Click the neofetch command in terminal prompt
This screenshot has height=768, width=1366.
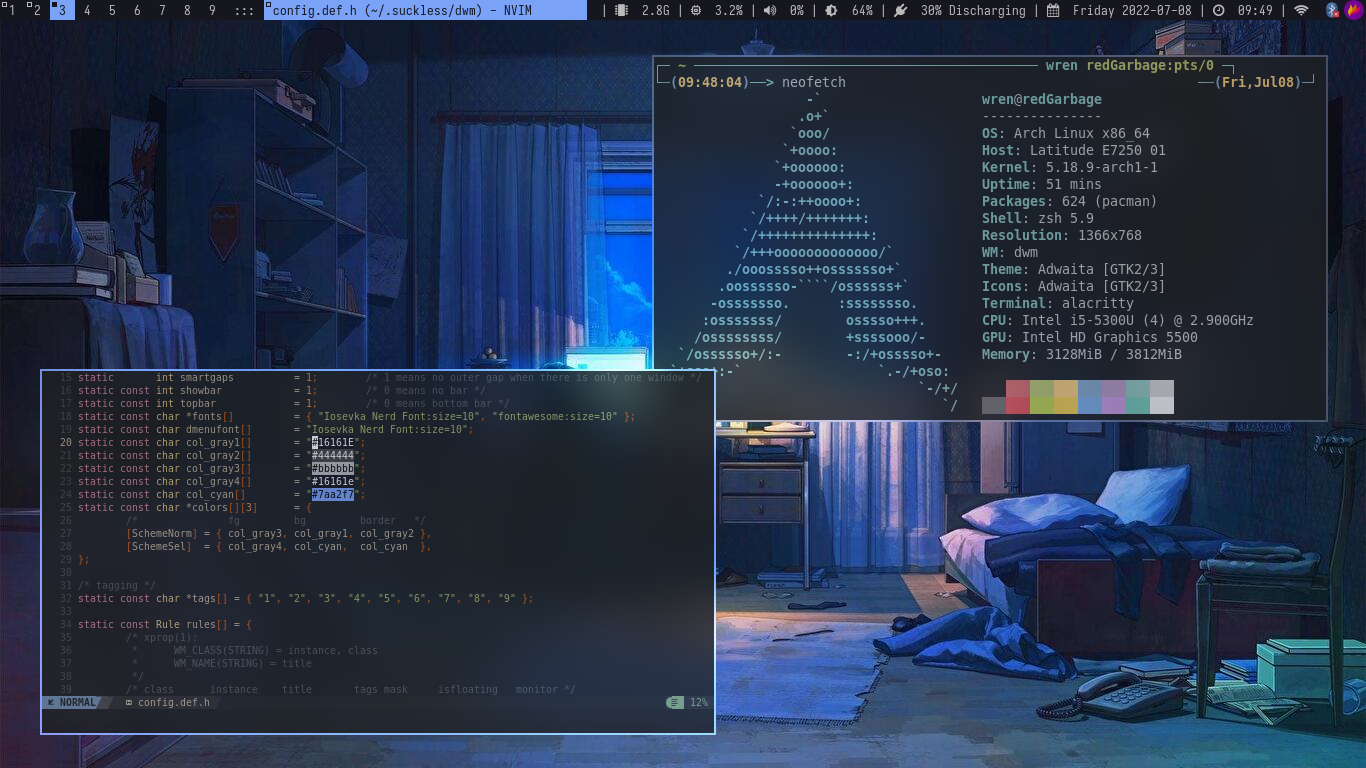814,82
